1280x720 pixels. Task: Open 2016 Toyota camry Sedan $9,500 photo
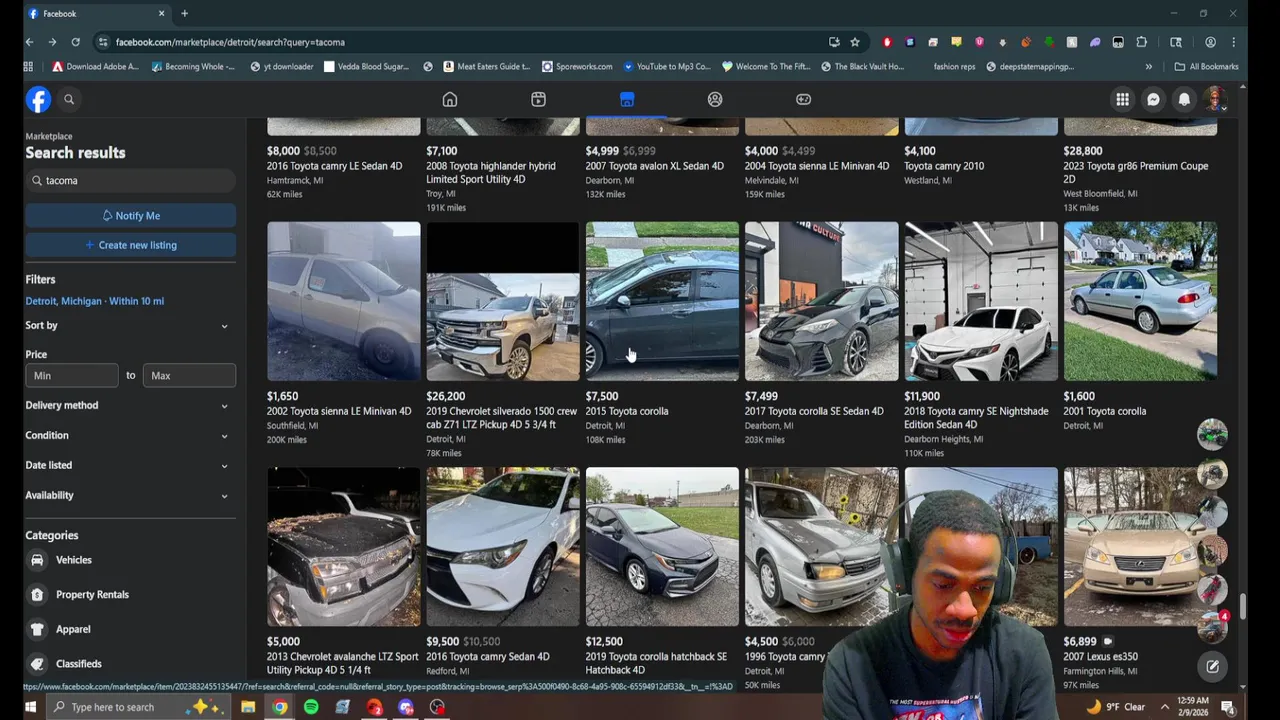tap(503, 547)
